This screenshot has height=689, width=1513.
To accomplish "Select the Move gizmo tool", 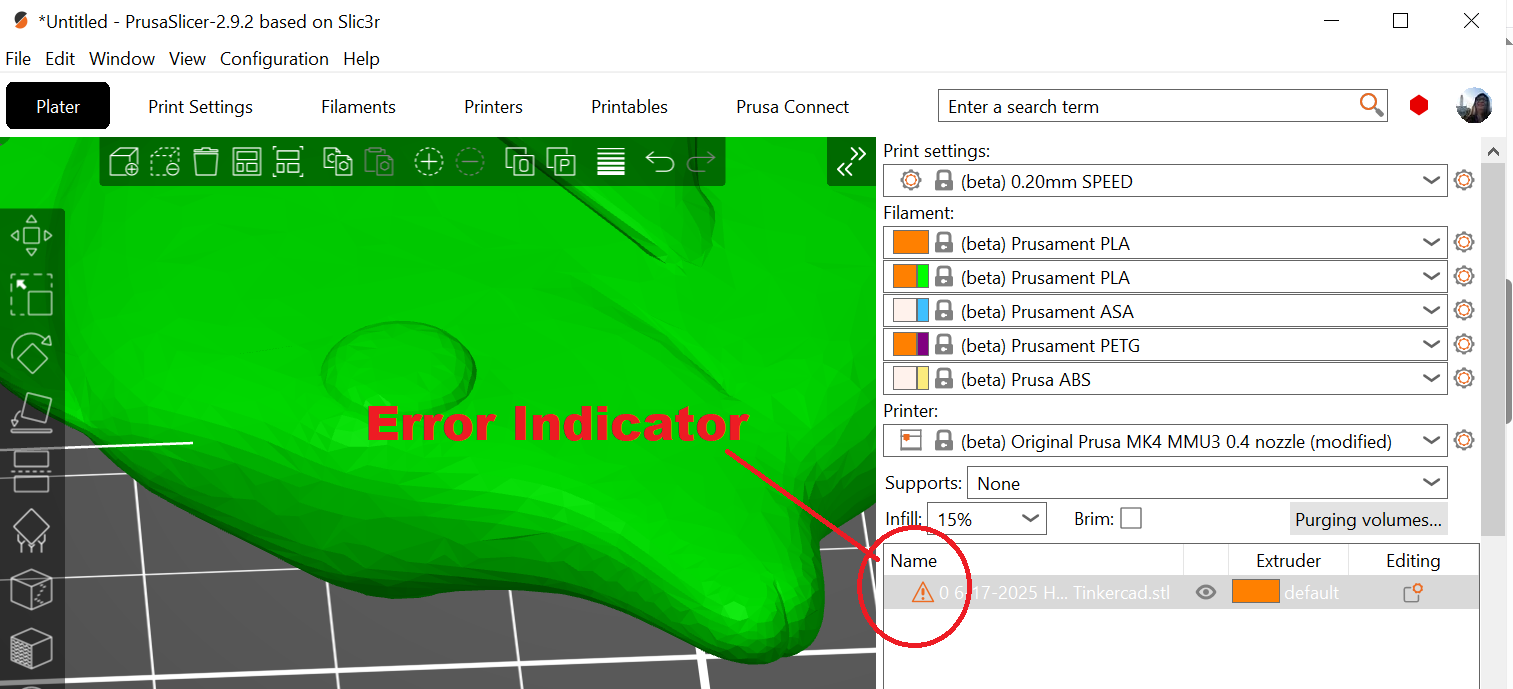I will (x=31, y=236).
